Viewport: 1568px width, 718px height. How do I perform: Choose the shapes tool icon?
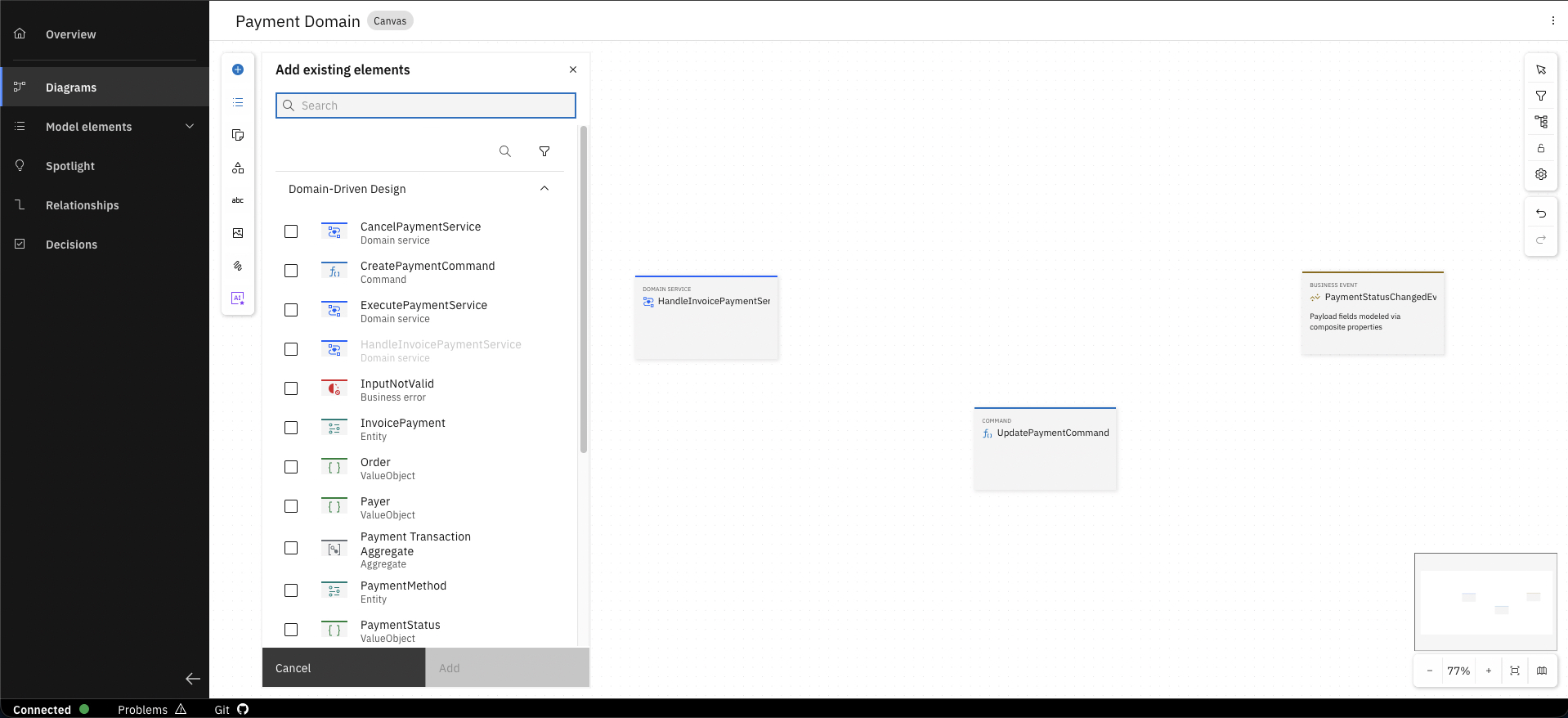pyautogui.click(x=238, y=168)
